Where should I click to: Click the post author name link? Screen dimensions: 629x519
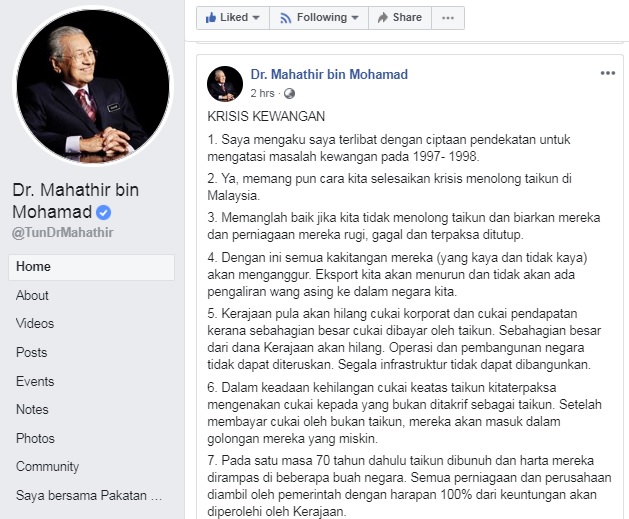[329, 75]
